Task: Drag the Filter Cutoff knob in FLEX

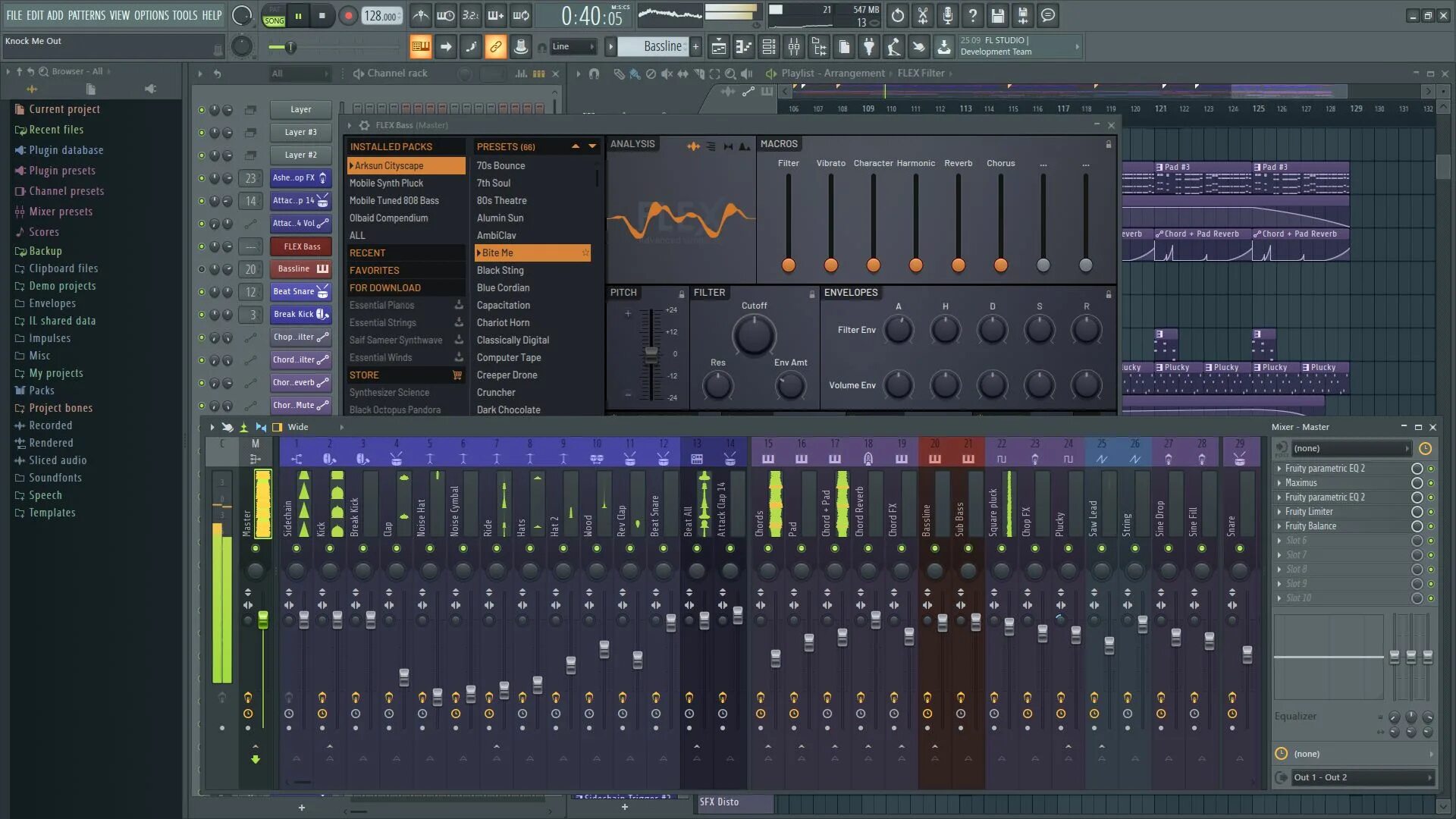Action: click(754, 335)
